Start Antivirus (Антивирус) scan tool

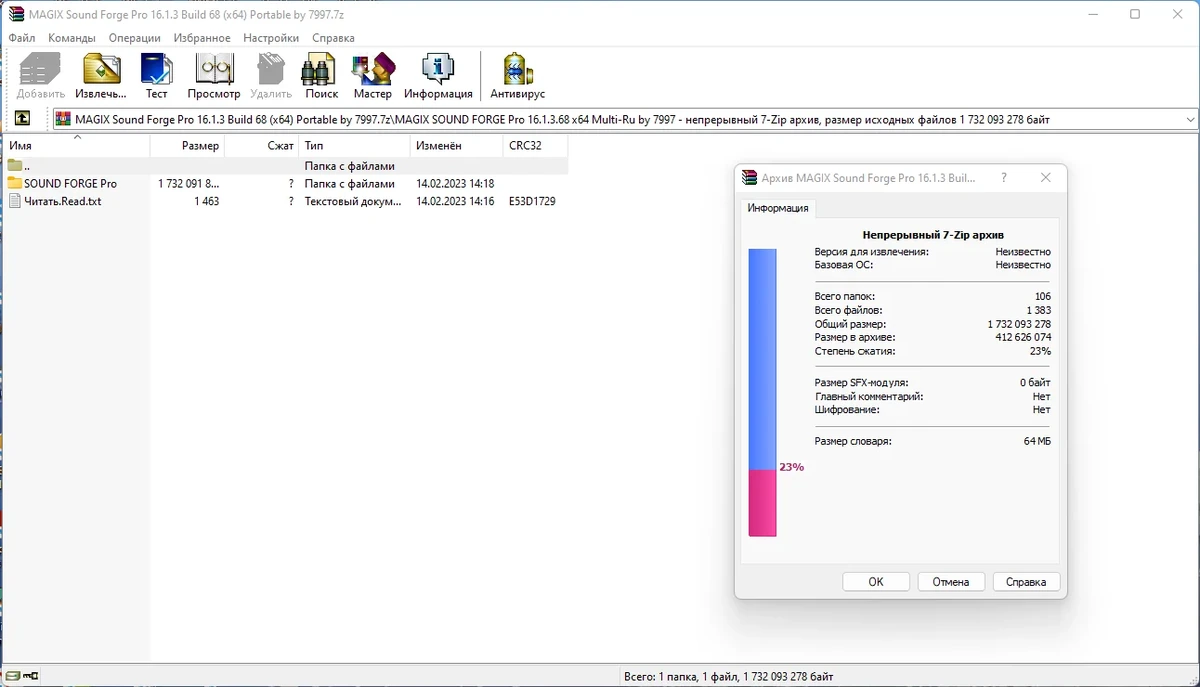(517, 70)
